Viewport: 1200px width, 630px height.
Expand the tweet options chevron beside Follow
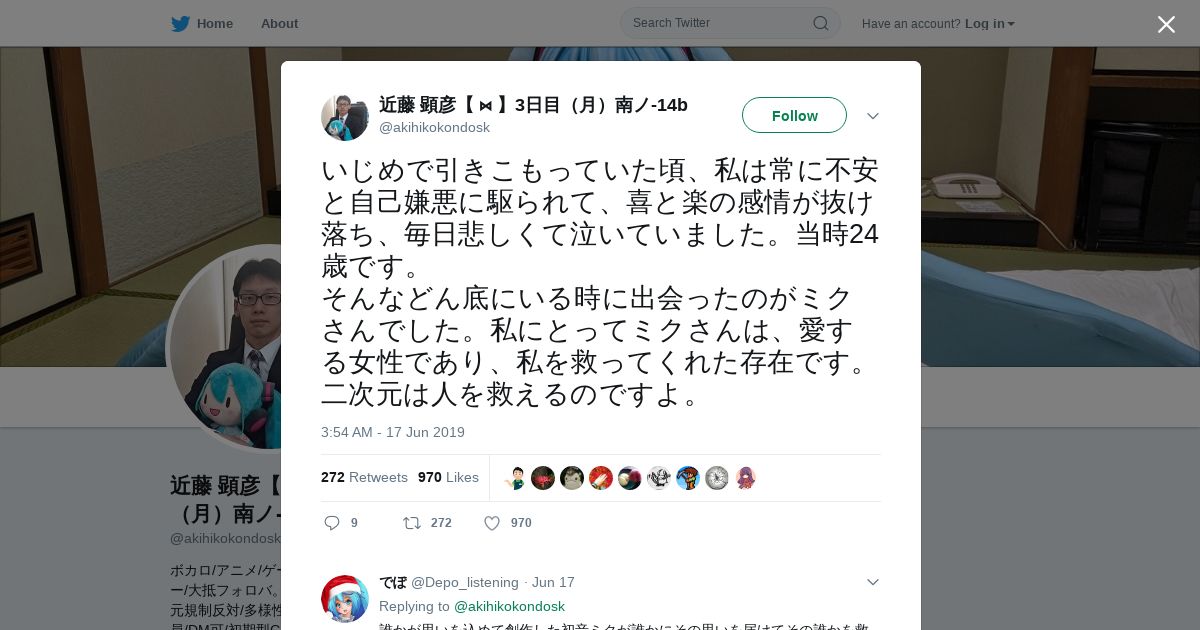coord(873,116)
